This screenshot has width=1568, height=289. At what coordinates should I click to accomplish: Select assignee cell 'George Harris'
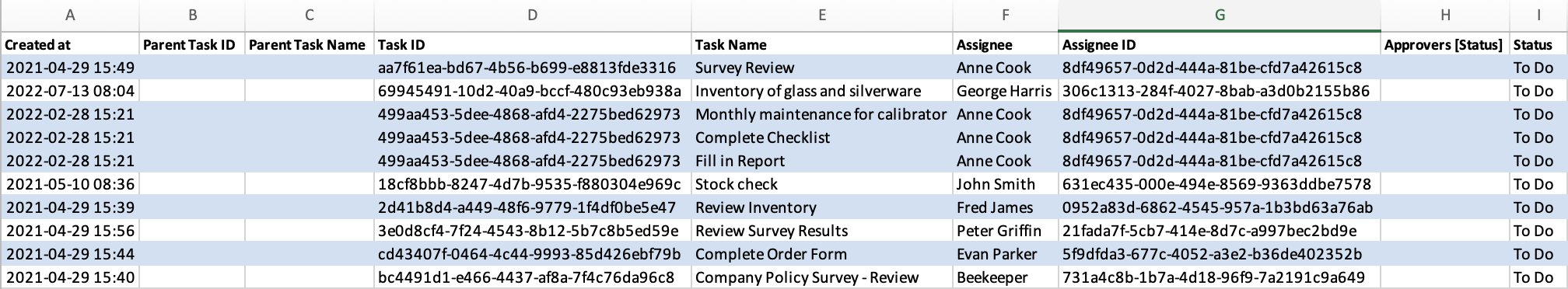point(1006,91)
